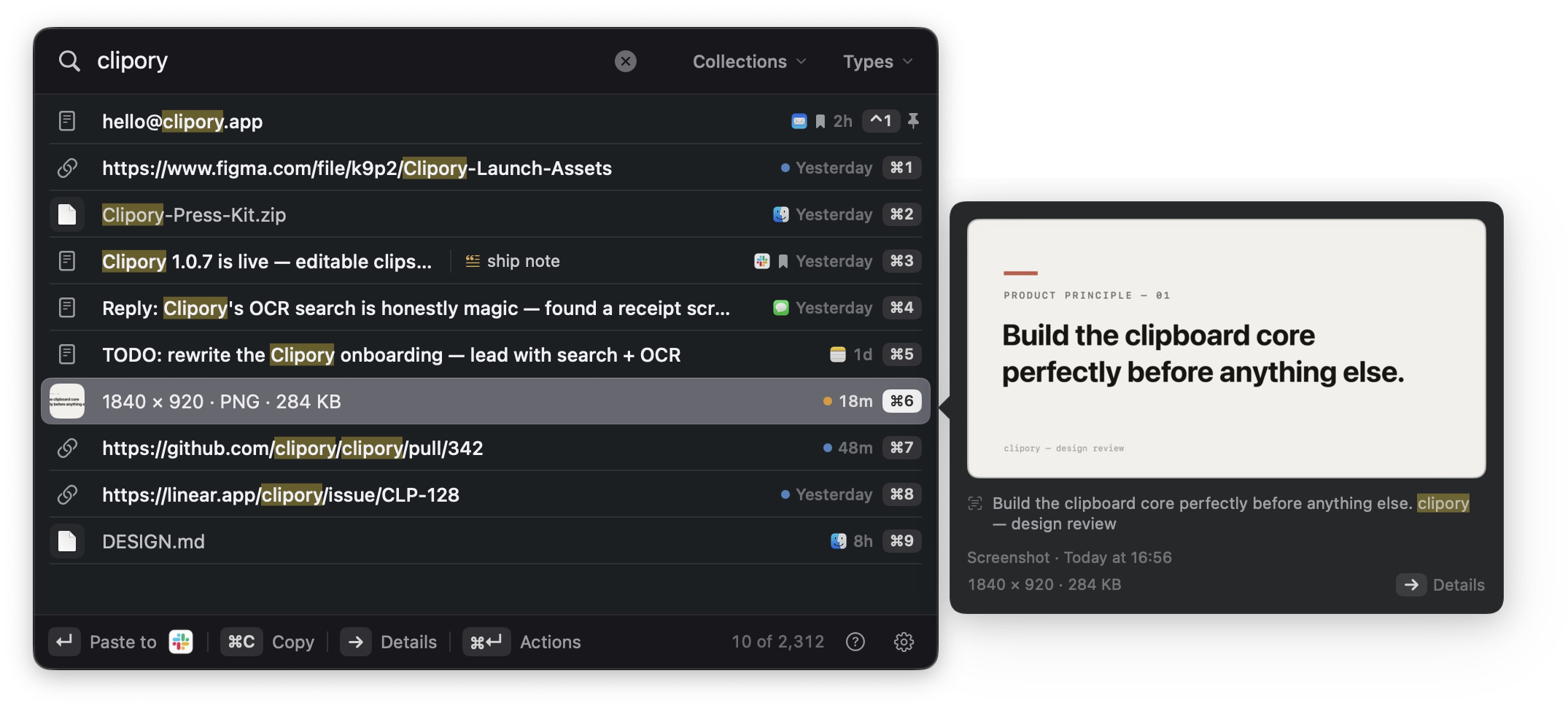Click the ⌘5 shortcut badge
The image size is (1568, 719).
pyautogui.click(x=901, y=354)
